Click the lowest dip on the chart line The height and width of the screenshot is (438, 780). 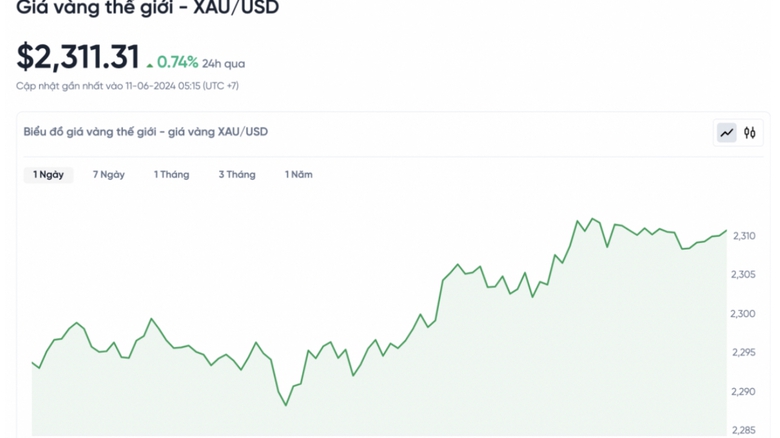[286, 405]
